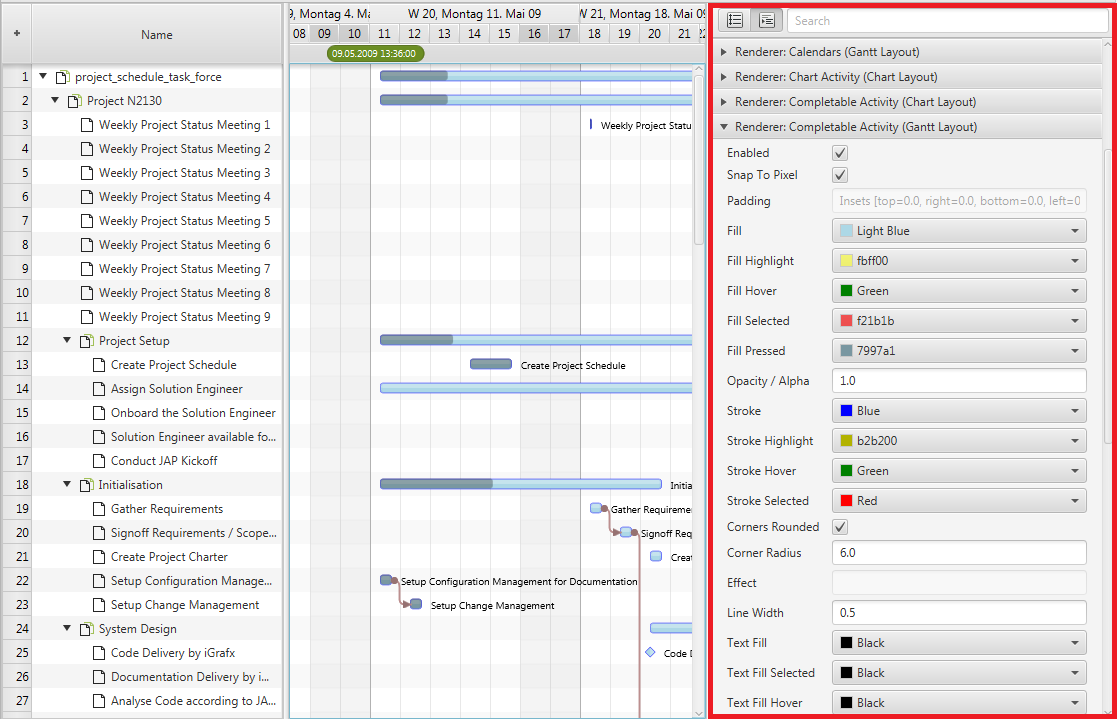Toggle the Enabled checkbox

pyautogui.click(x=840, y=152)
